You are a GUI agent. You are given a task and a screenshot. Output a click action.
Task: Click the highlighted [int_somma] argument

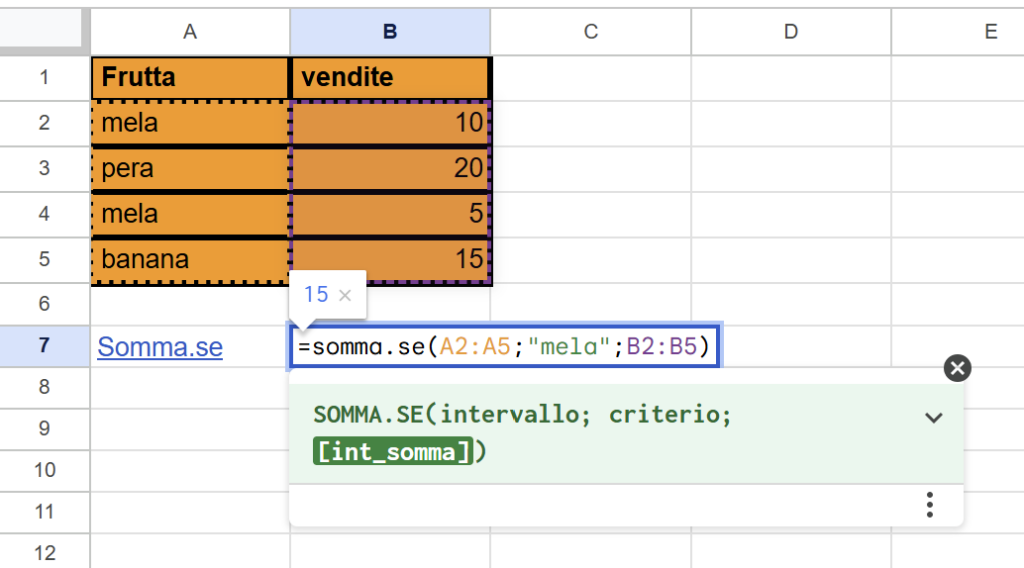click(x=391, y=452)
